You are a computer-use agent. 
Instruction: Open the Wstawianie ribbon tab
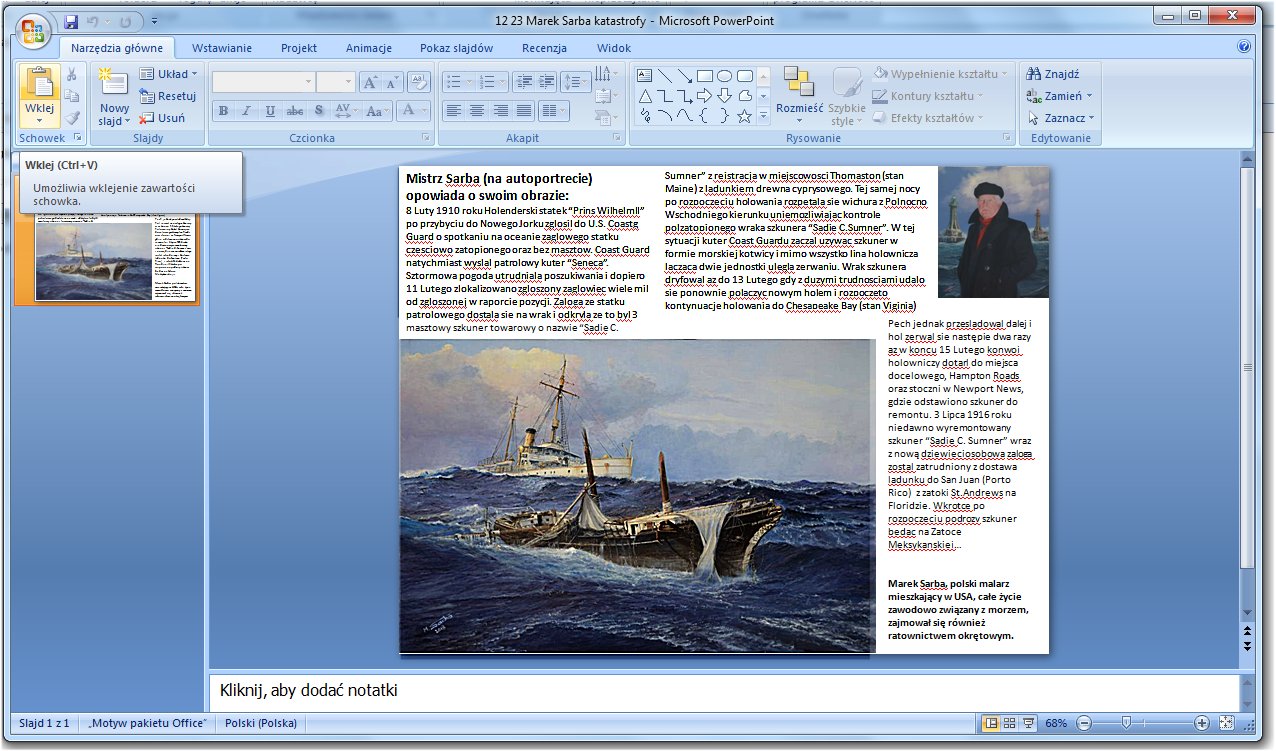pyautogui.click(x=222, y=48)
